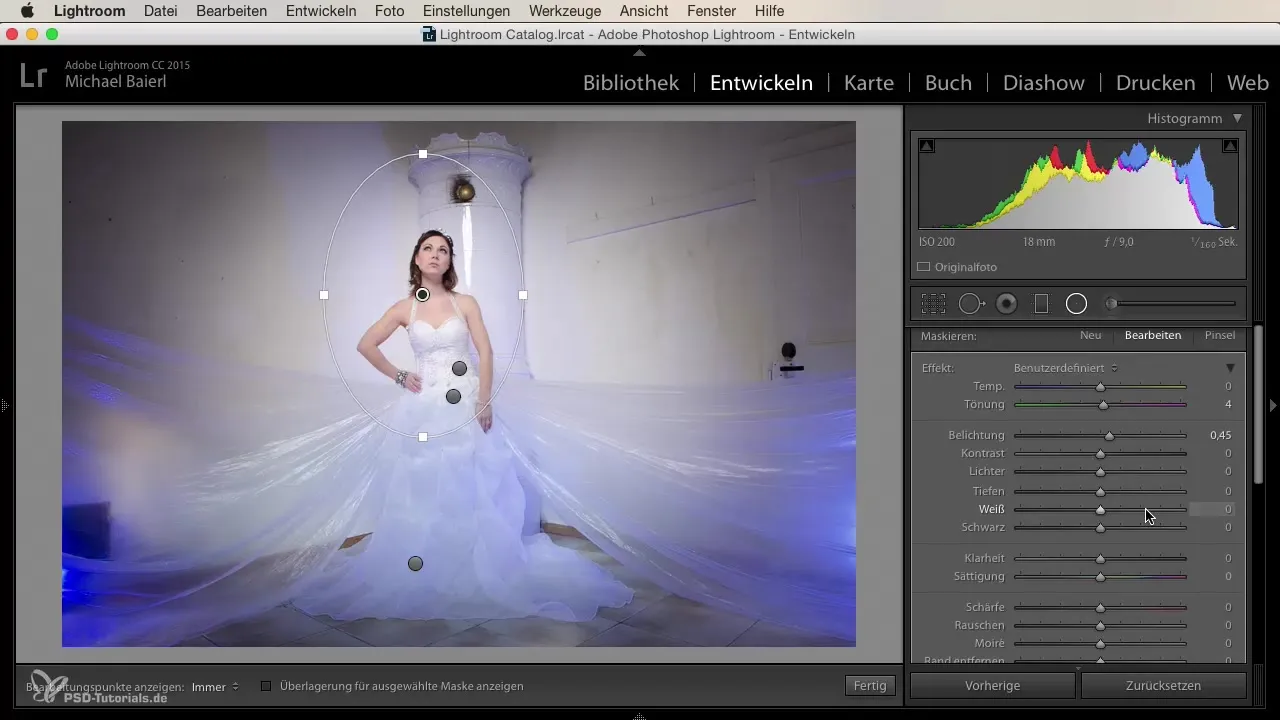Click the Weiß value field
This screenshot has width=1280, height=720.
(x=1212, y=510)
